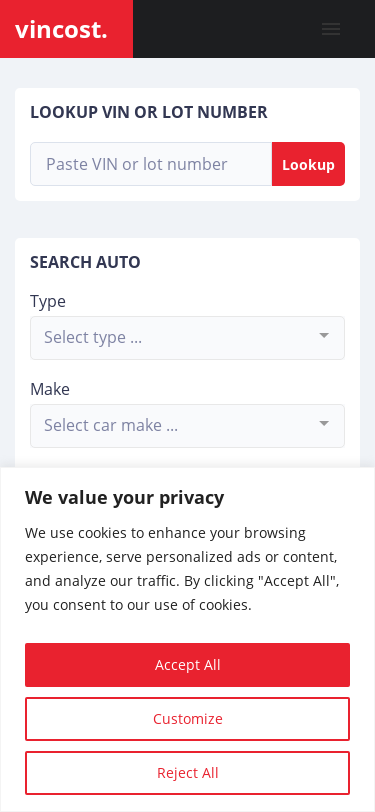Reject all cookies
This screenshot has height=812, width=375.
tap(188, 773)
